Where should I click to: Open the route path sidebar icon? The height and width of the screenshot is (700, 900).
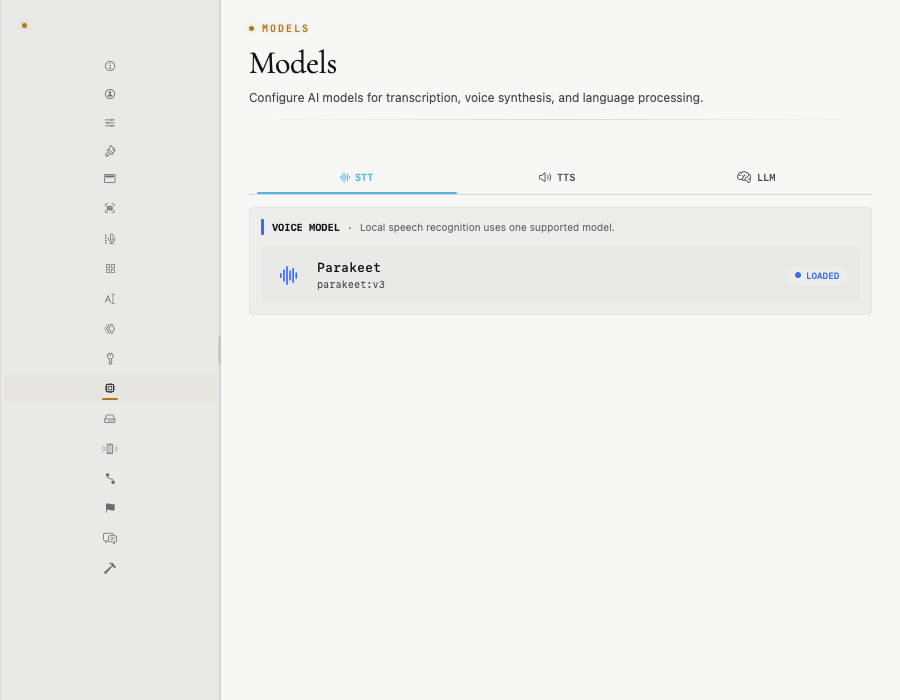(110, 479)
